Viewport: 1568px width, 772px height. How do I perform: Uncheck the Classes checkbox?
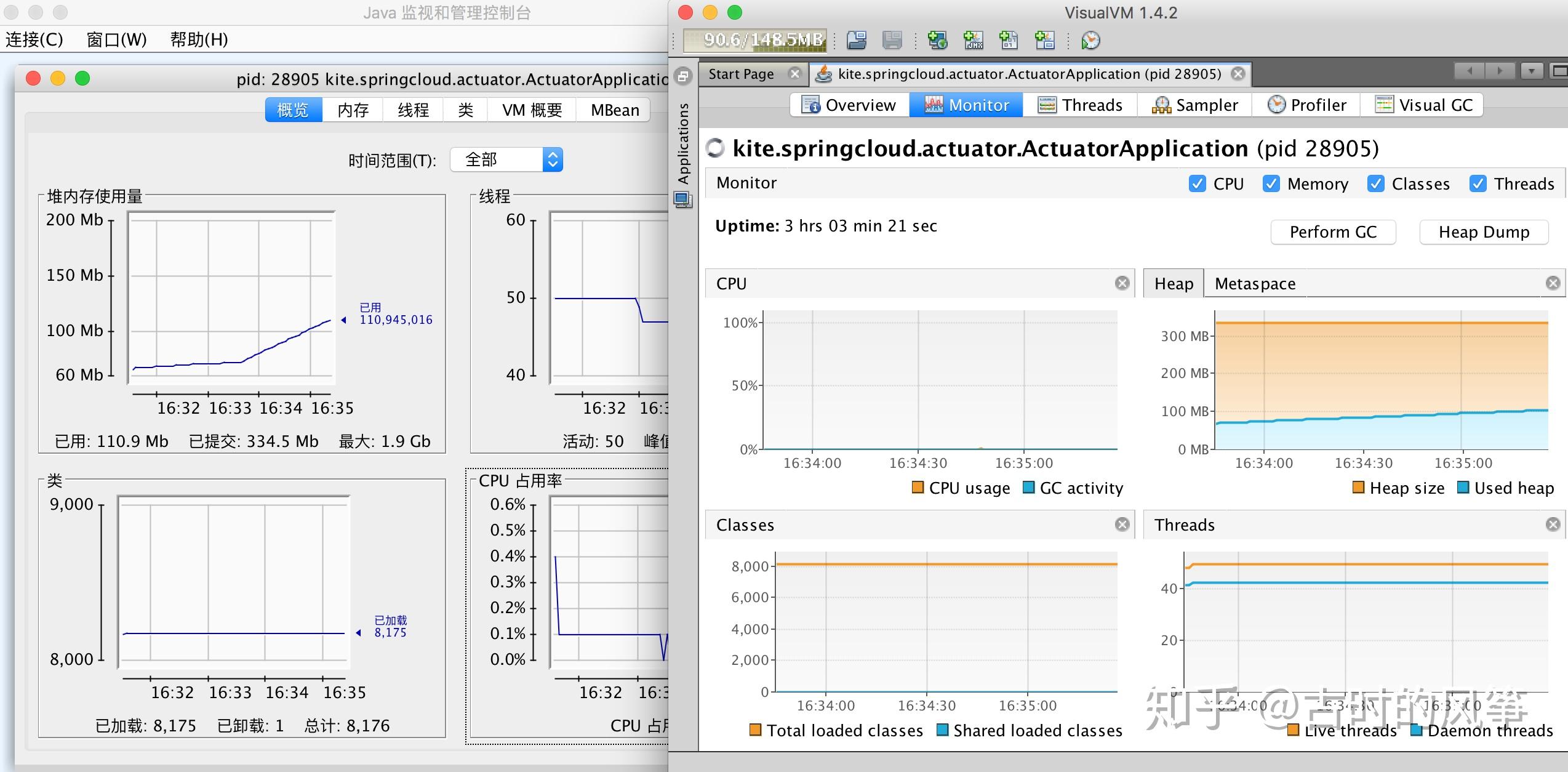(1376, 183)
